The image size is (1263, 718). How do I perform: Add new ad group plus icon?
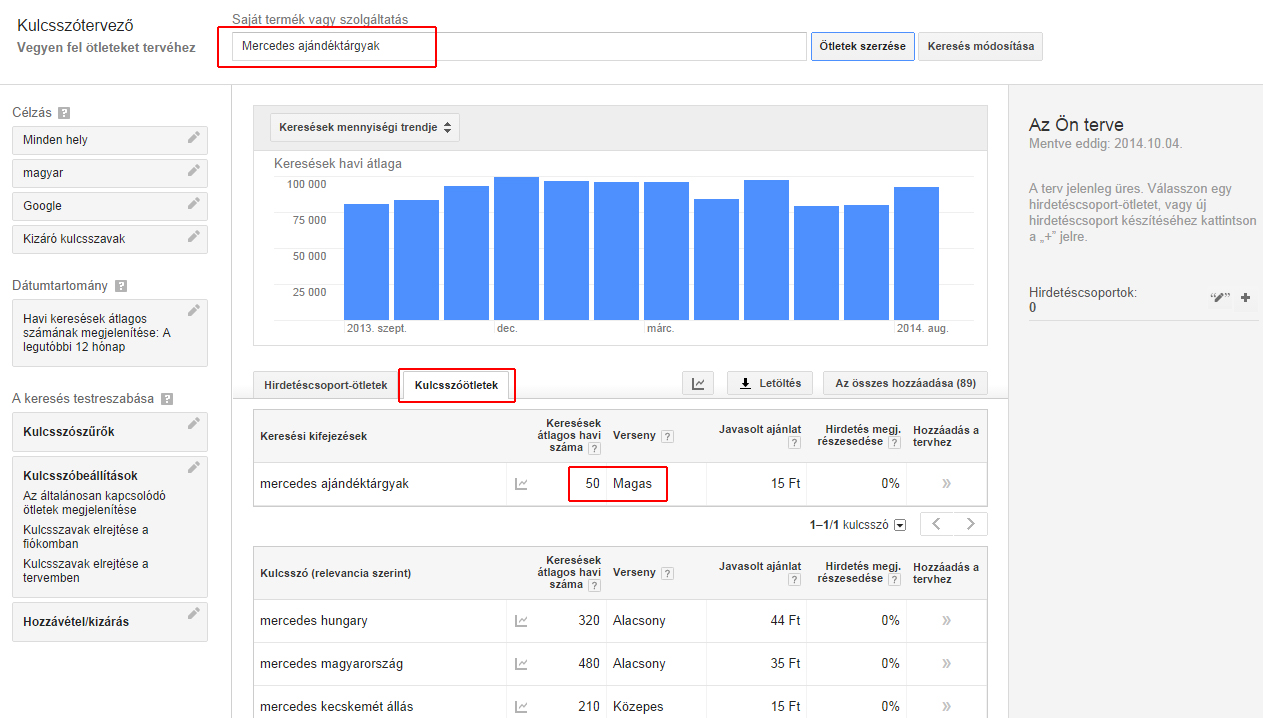point(1245,297)
